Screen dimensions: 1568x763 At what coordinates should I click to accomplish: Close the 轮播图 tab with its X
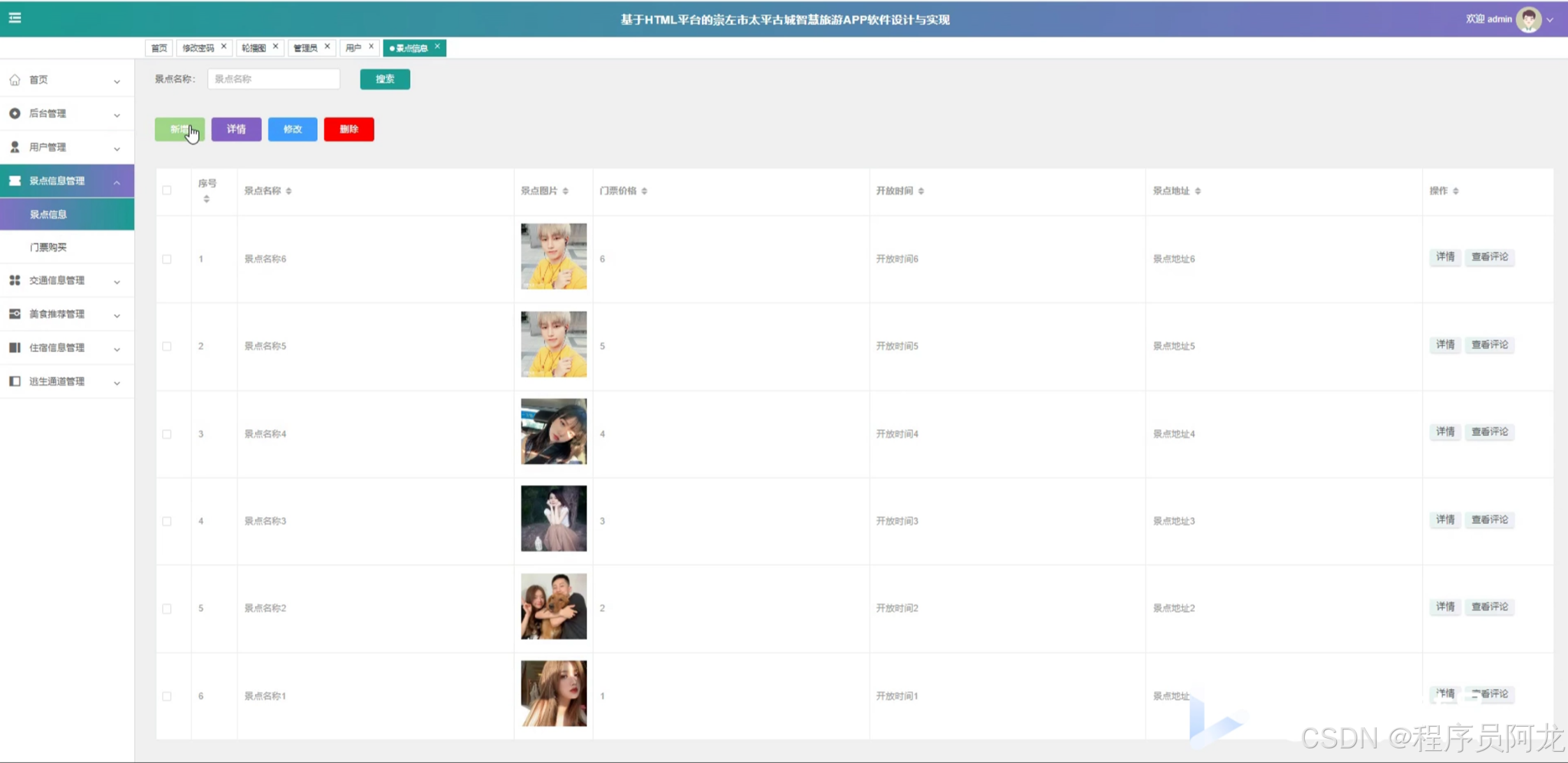tap(276, 47)
